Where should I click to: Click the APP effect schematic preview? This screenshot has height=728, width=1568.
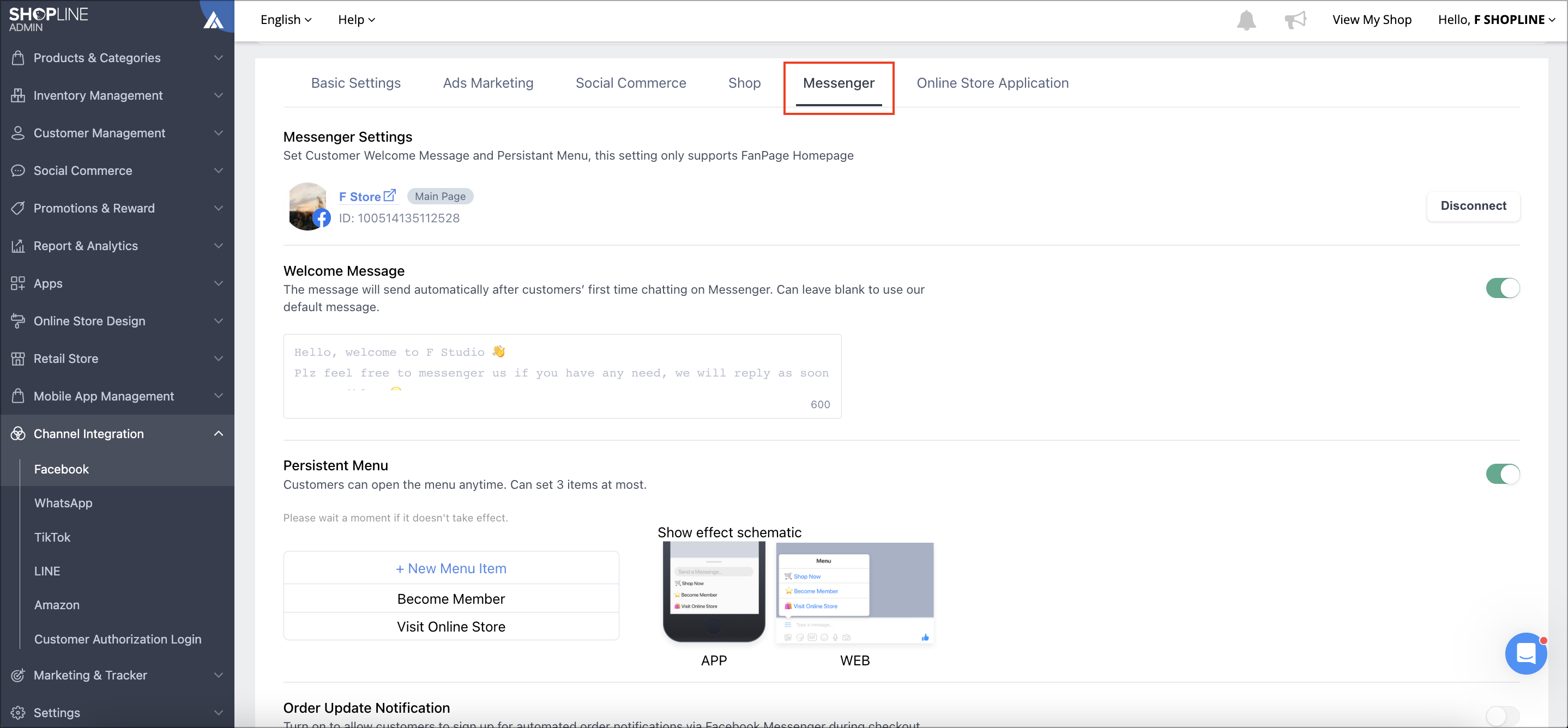[713, 592]
